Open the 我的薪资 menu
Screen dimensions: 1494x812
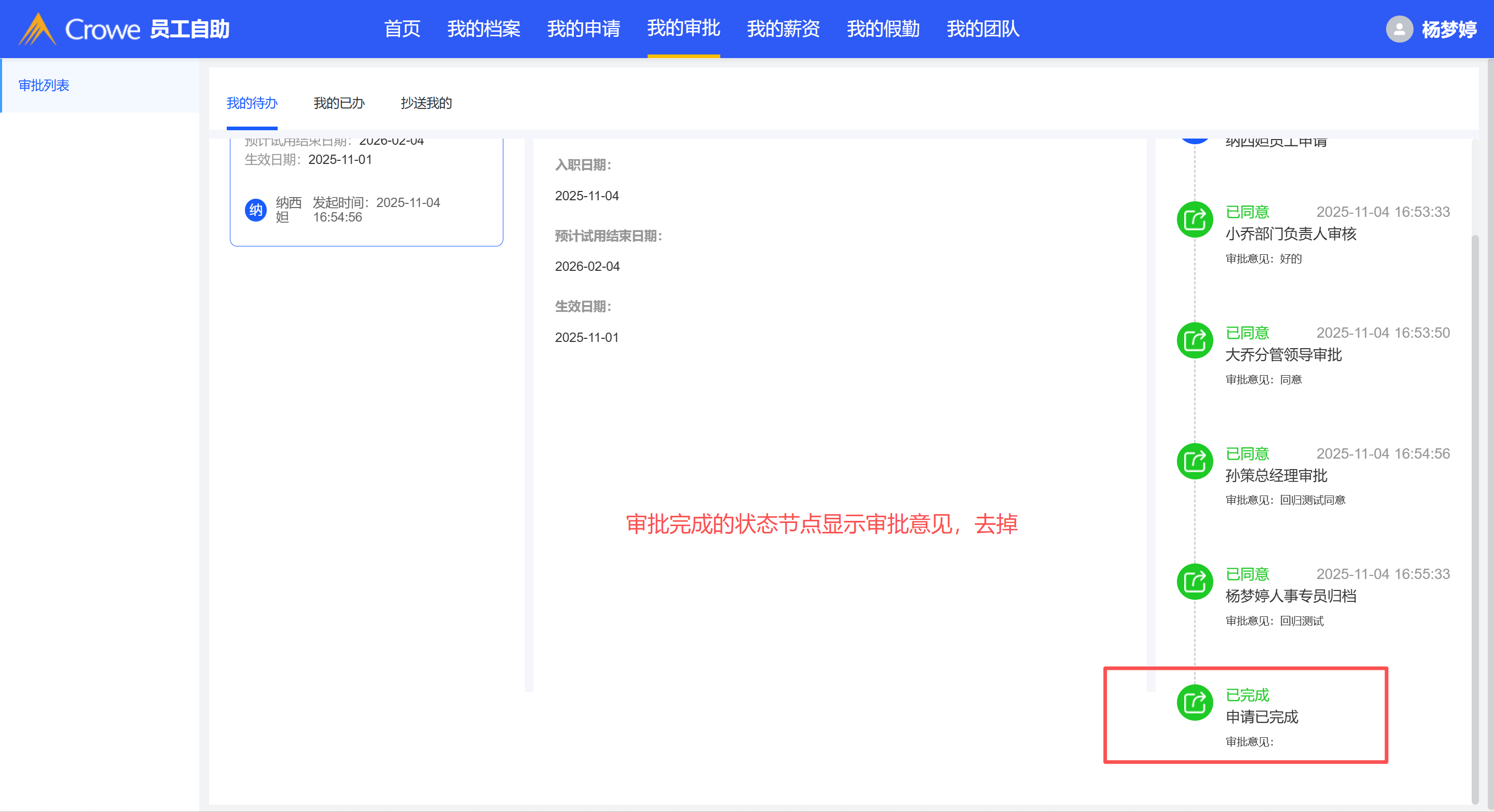[783, 29]
